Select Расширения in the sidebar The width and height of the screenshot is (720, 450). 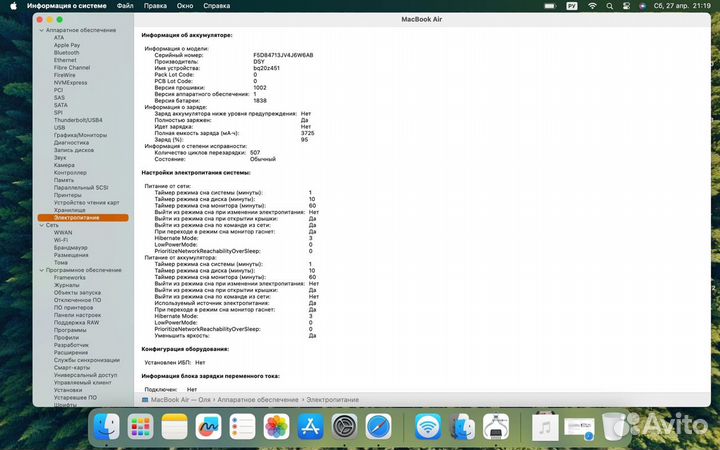pos(71,353)
